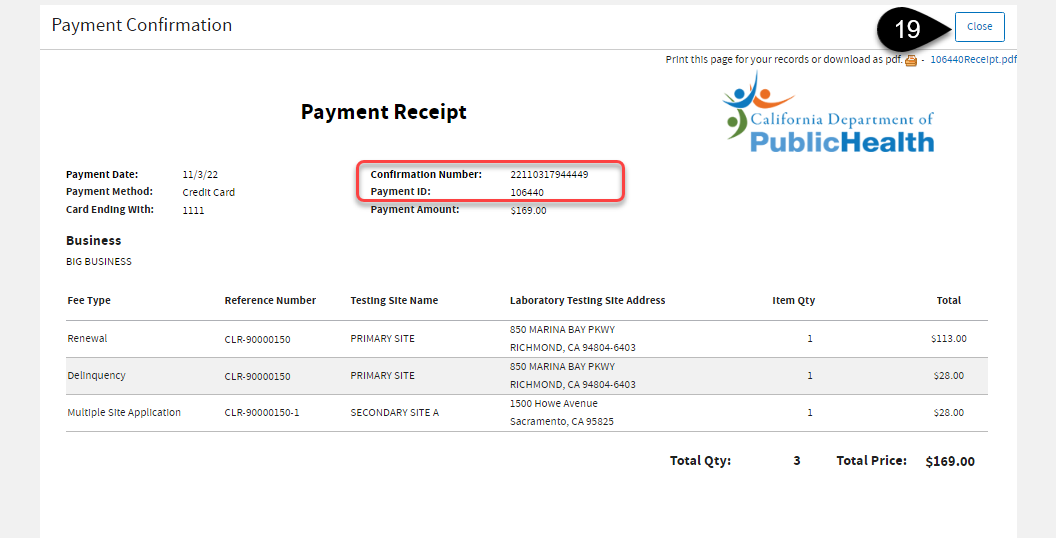
Task: Click the Total column header
Action: 949,300
